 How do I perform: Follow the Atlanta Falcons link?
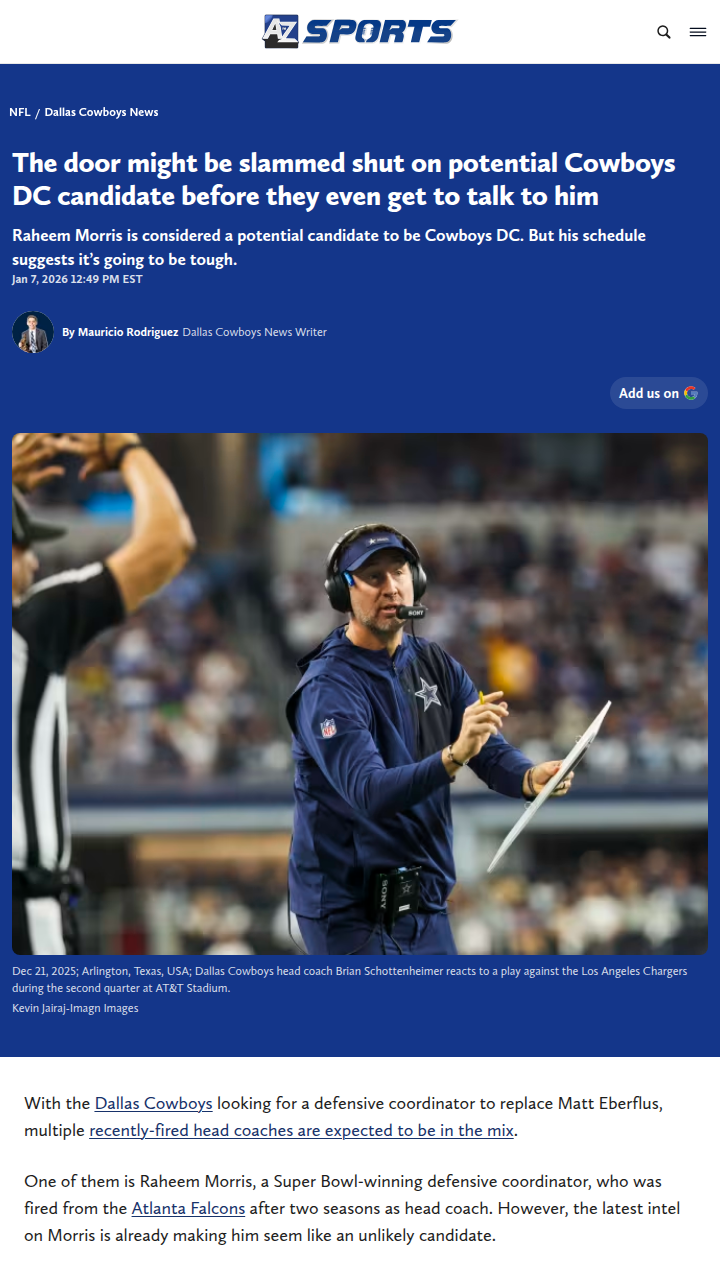coord(188,1209)
